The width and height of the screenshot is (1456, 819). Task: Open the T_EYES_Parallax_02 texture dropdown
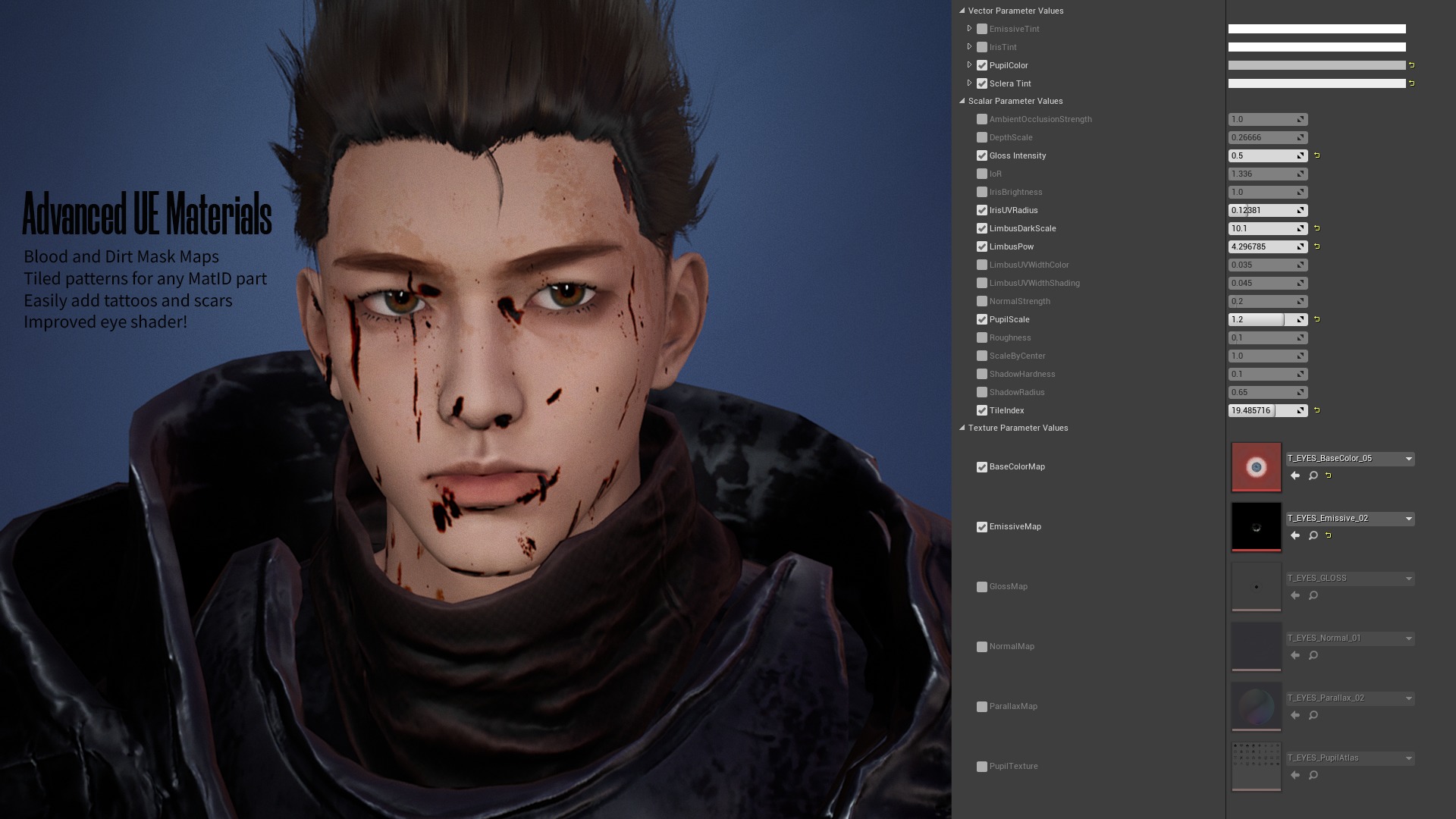[1350, 698]
